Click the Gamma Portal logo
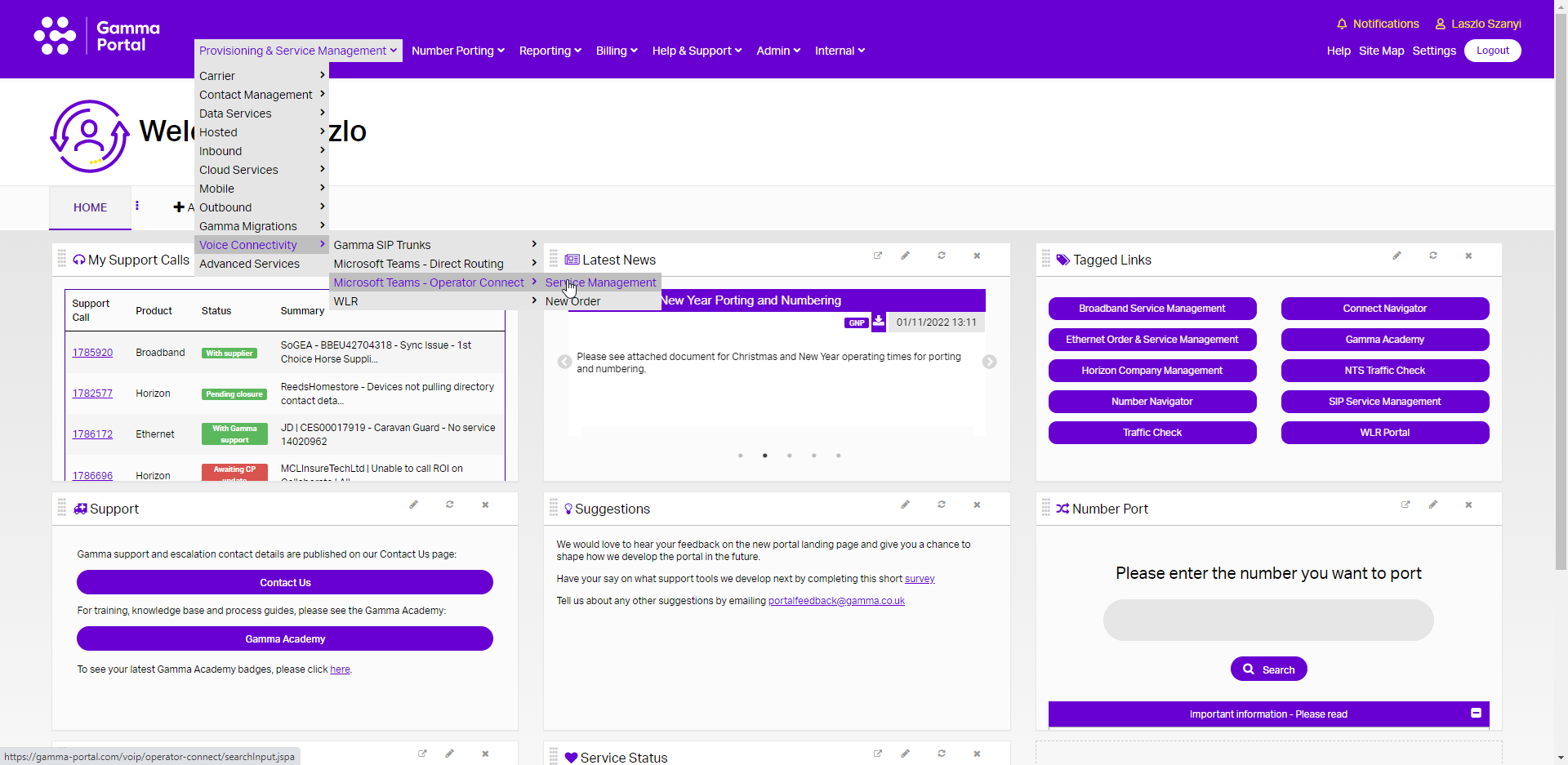 (x=97, y=37)
